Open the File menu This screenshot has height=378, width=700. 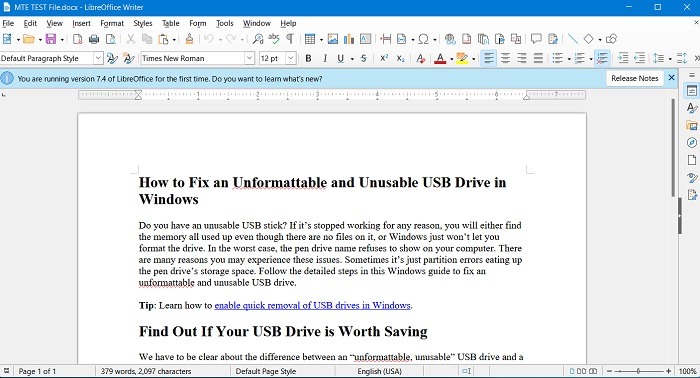(x=8, y=23)
